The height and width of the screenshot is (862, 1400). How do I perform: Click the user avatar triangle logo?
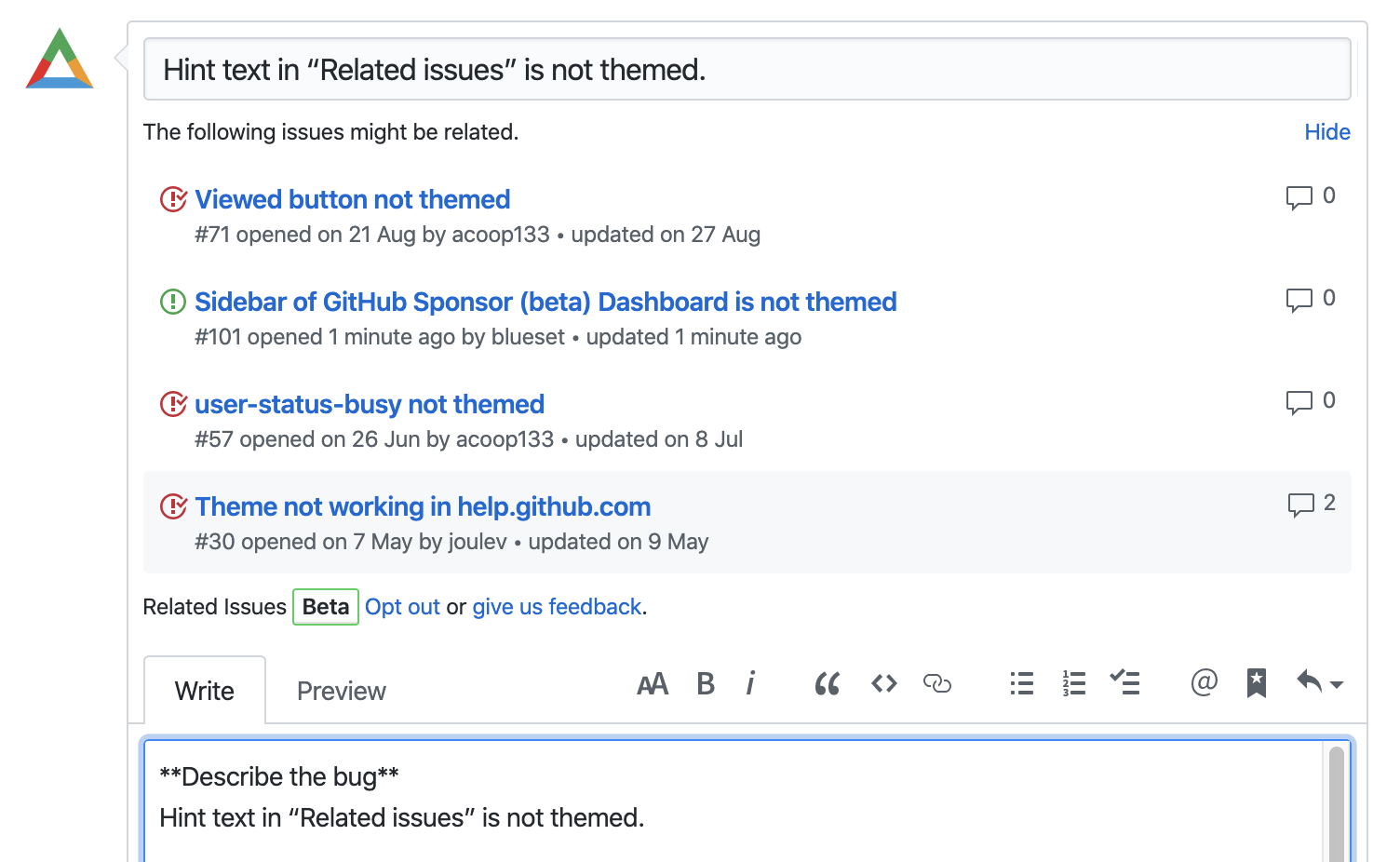(x=60, y=59)
